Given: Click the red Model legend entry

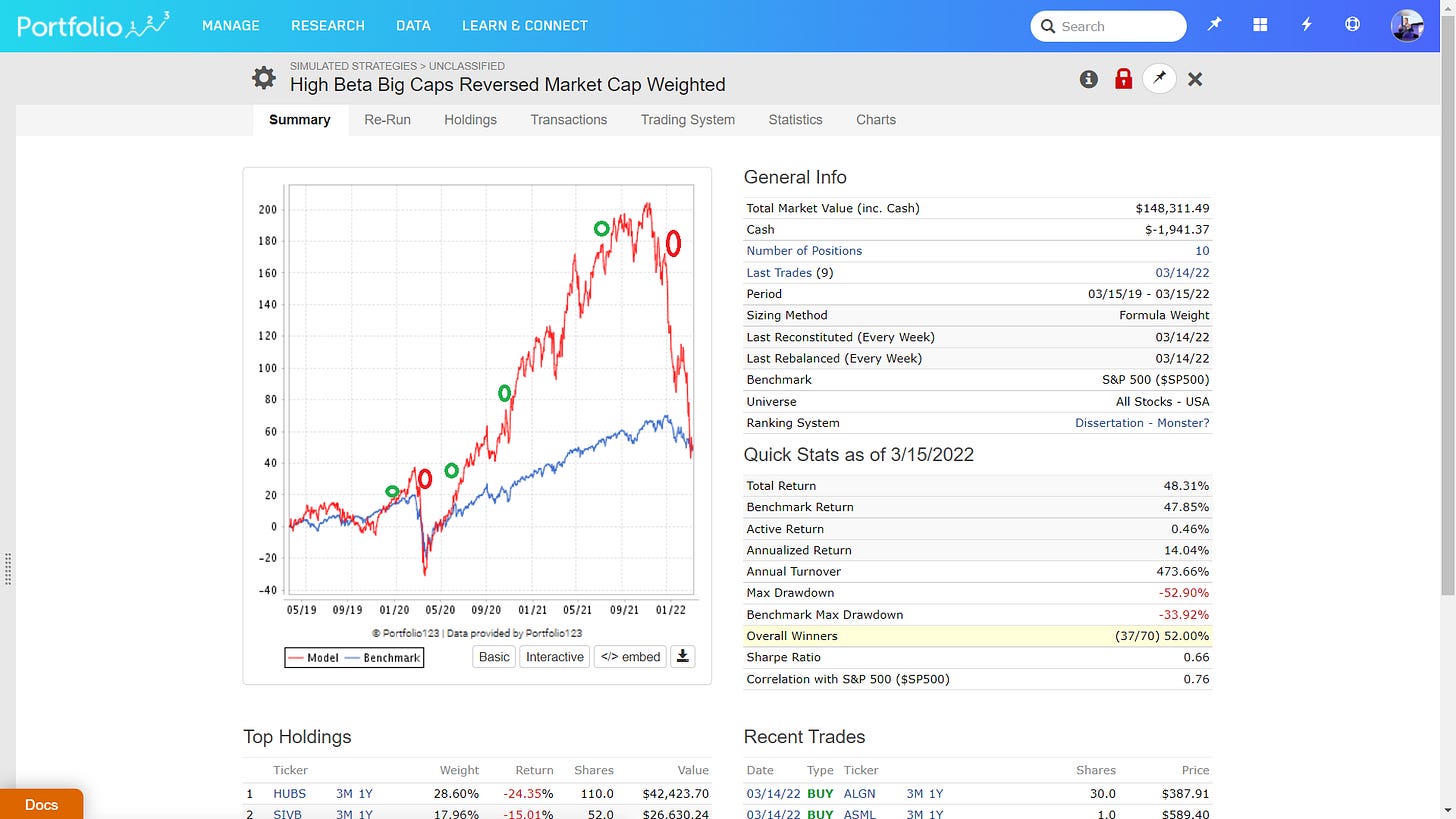Looking at the screenshot, I should point(313,658).
